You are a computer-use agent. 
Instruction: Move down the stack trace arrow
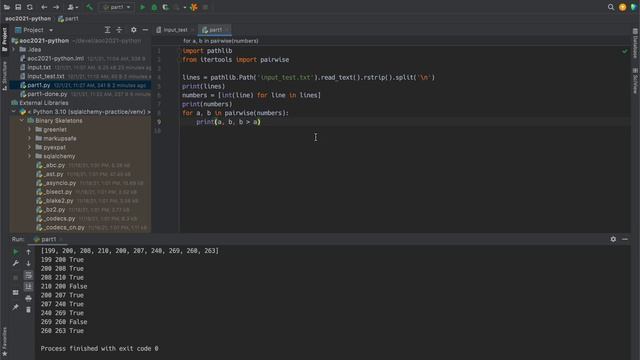(28, 264)
